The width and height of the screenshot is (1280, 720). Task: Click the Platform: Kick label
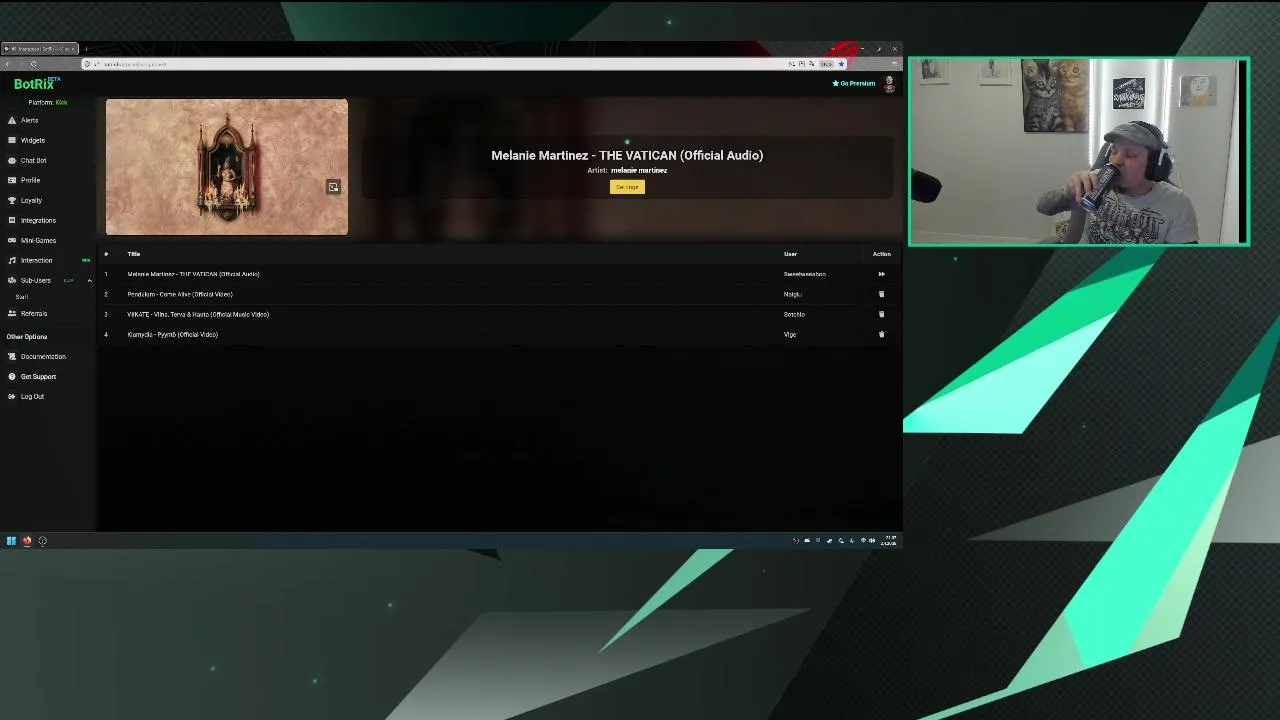click(48, 102)
